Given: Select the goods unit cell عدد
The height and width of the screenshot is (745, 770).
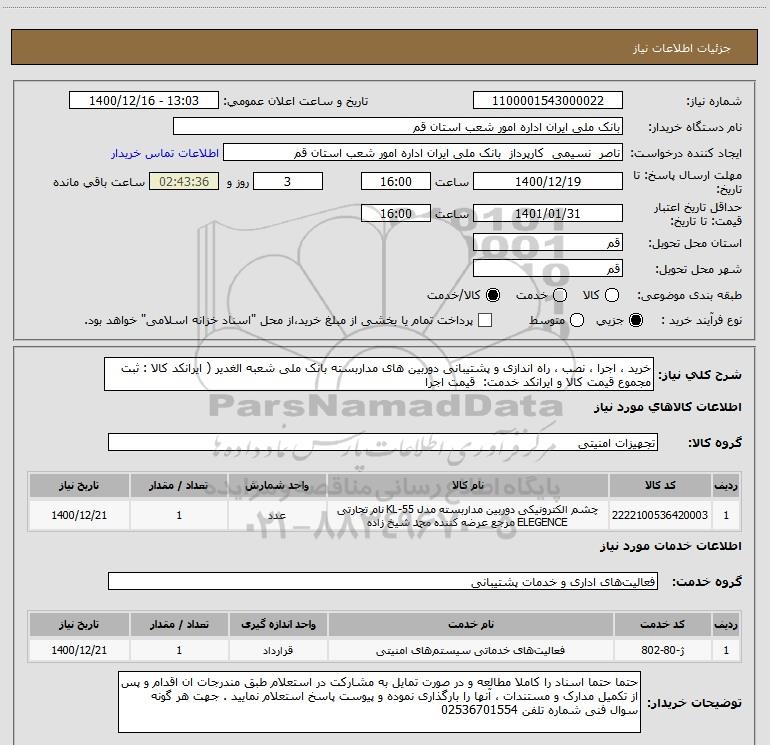Looking at the screenshot, I should (x=276, y=515).
